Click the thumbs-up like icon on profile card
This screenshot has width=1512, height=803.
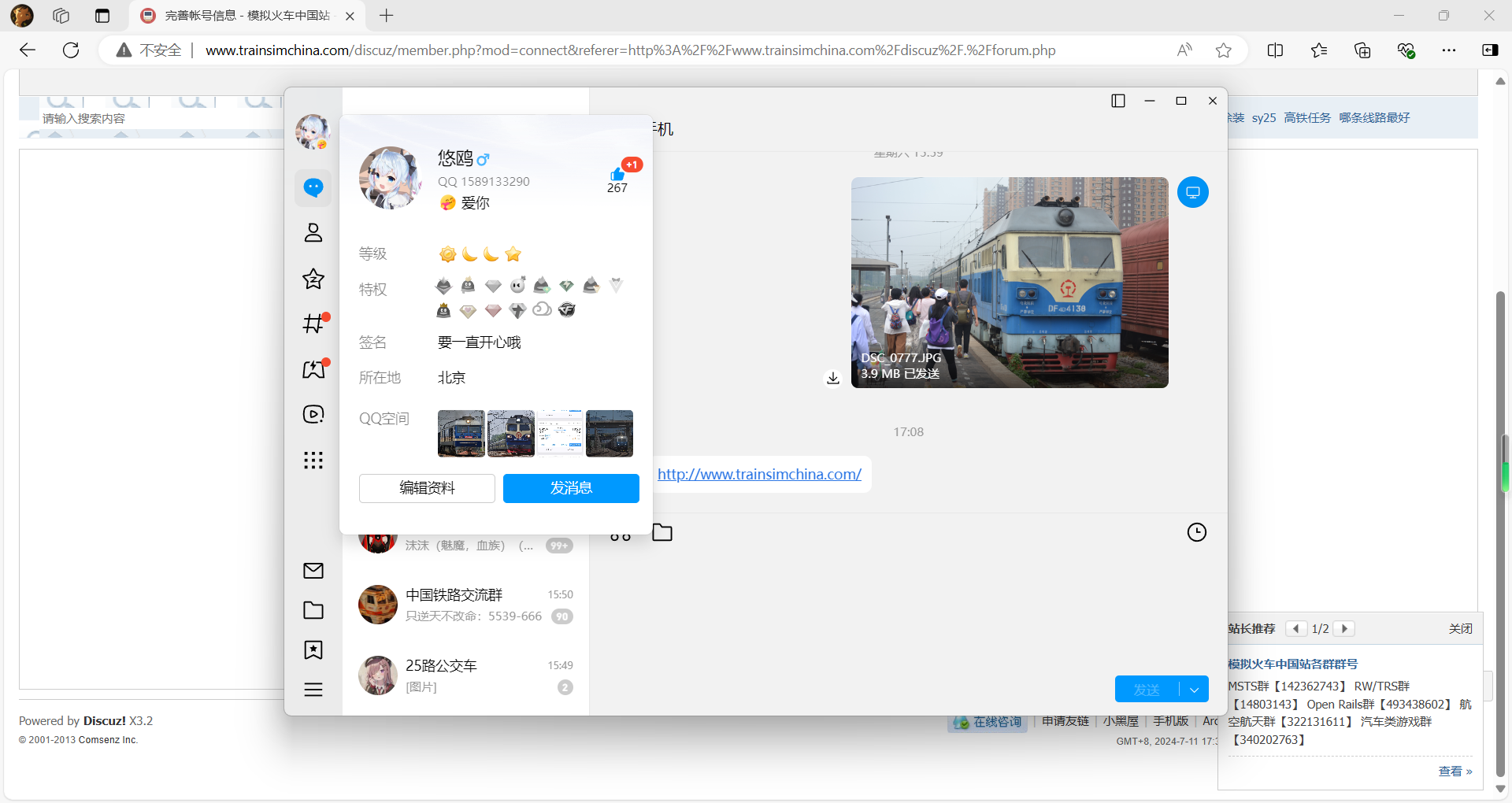point(617,174)
